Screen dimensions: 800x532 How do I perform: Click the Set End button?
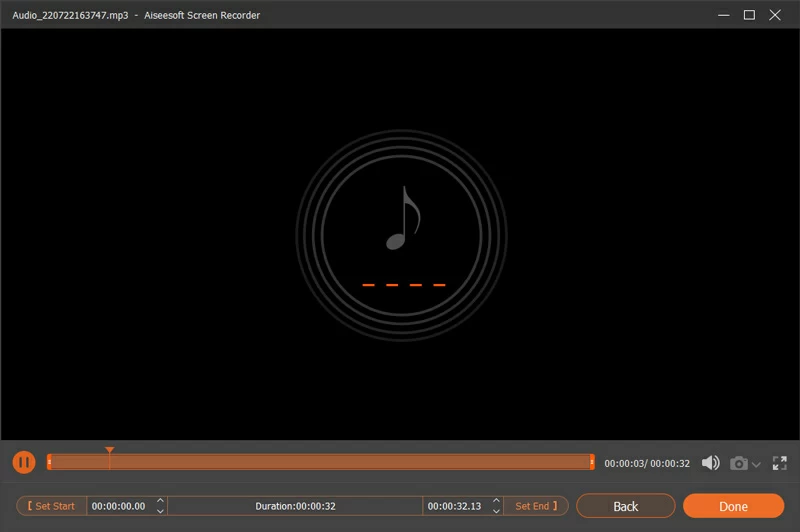536,506
